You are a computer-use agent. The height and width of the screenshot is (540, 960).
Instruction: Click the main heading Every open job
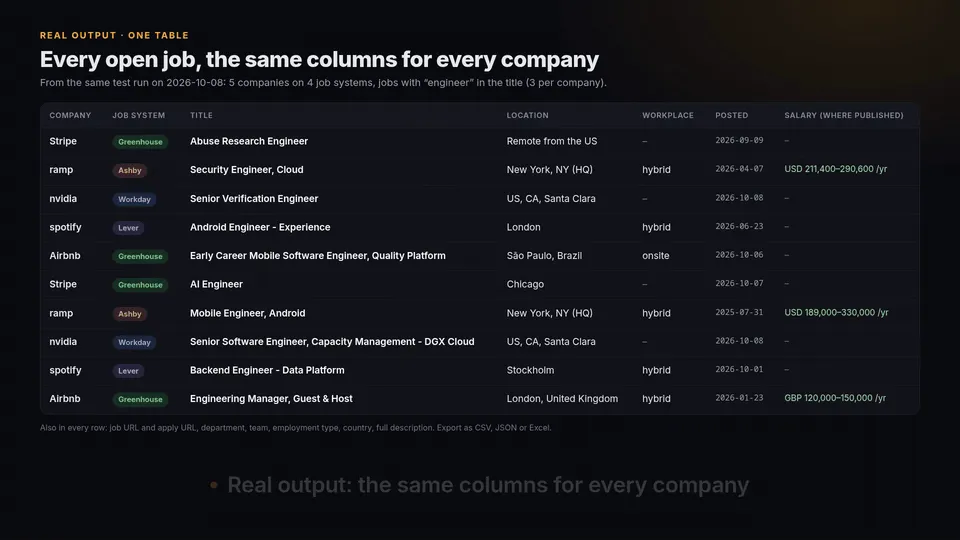(x=319, y=59)
